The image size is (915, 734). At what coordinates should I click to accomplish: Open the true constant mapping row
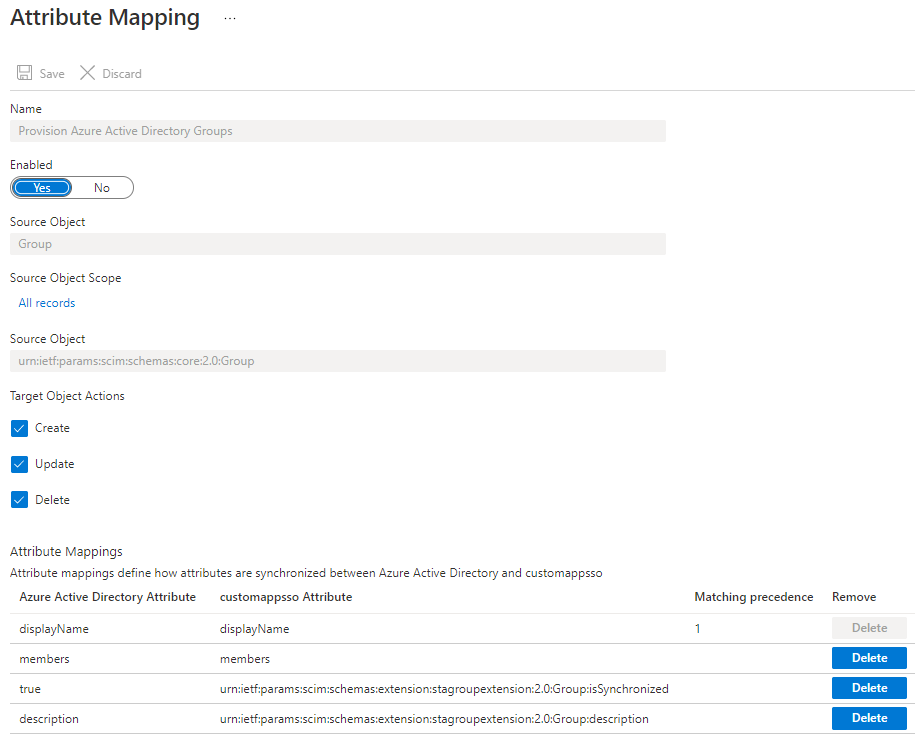(31, 689)
